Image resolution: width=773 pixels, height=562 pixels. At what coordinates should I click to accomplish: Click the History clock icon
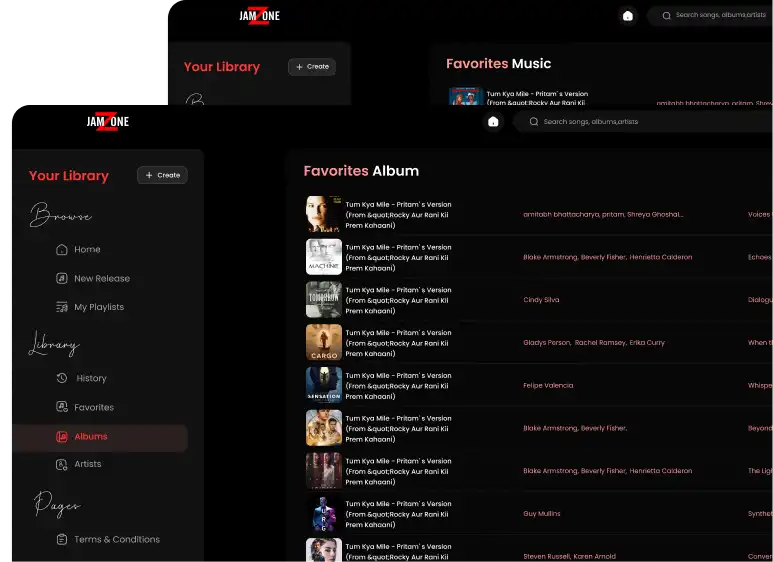(x=62, y=378)
